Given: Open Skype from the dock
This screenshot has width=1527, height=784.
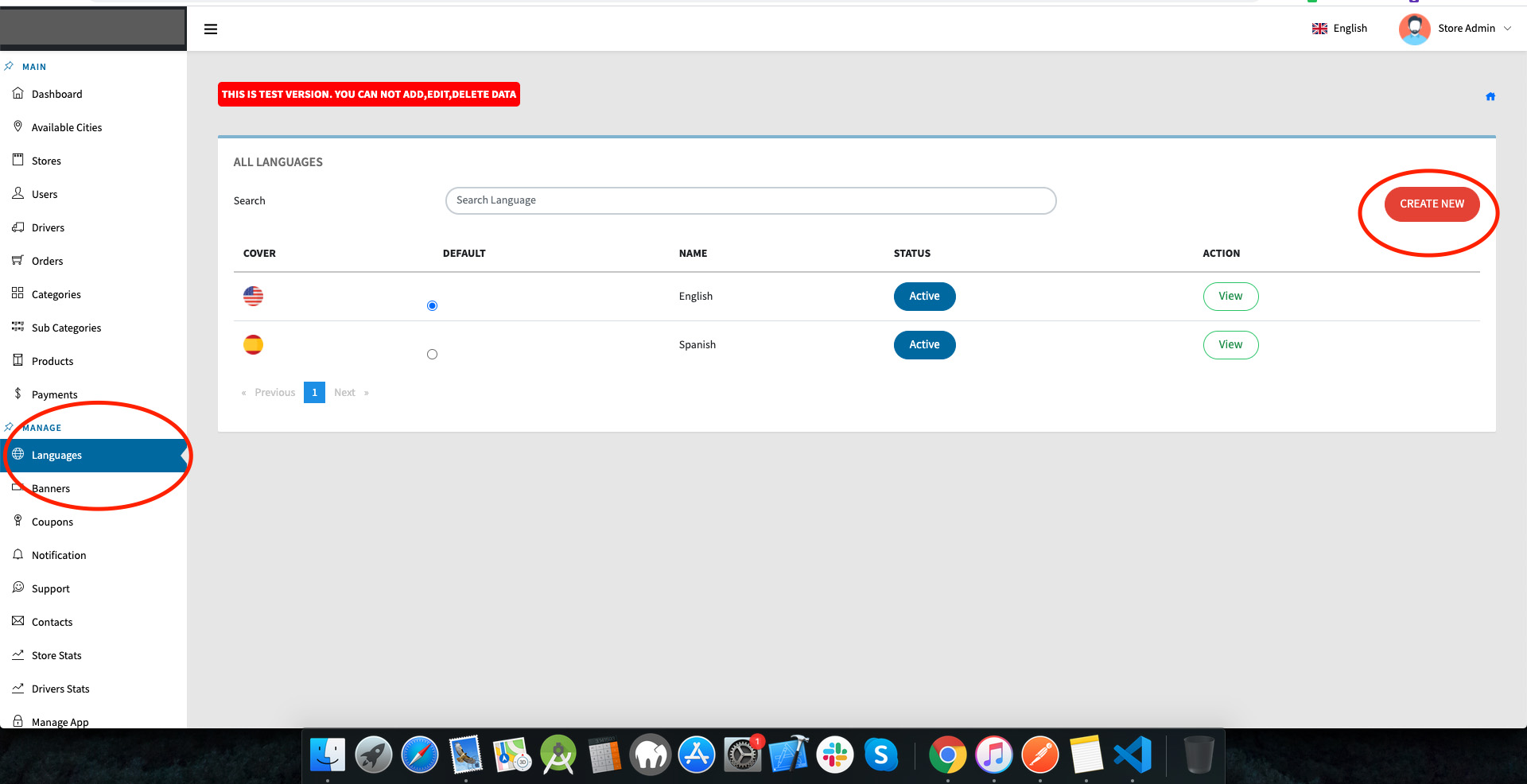Looking at the screenshot, I should (x=881, y=755).
